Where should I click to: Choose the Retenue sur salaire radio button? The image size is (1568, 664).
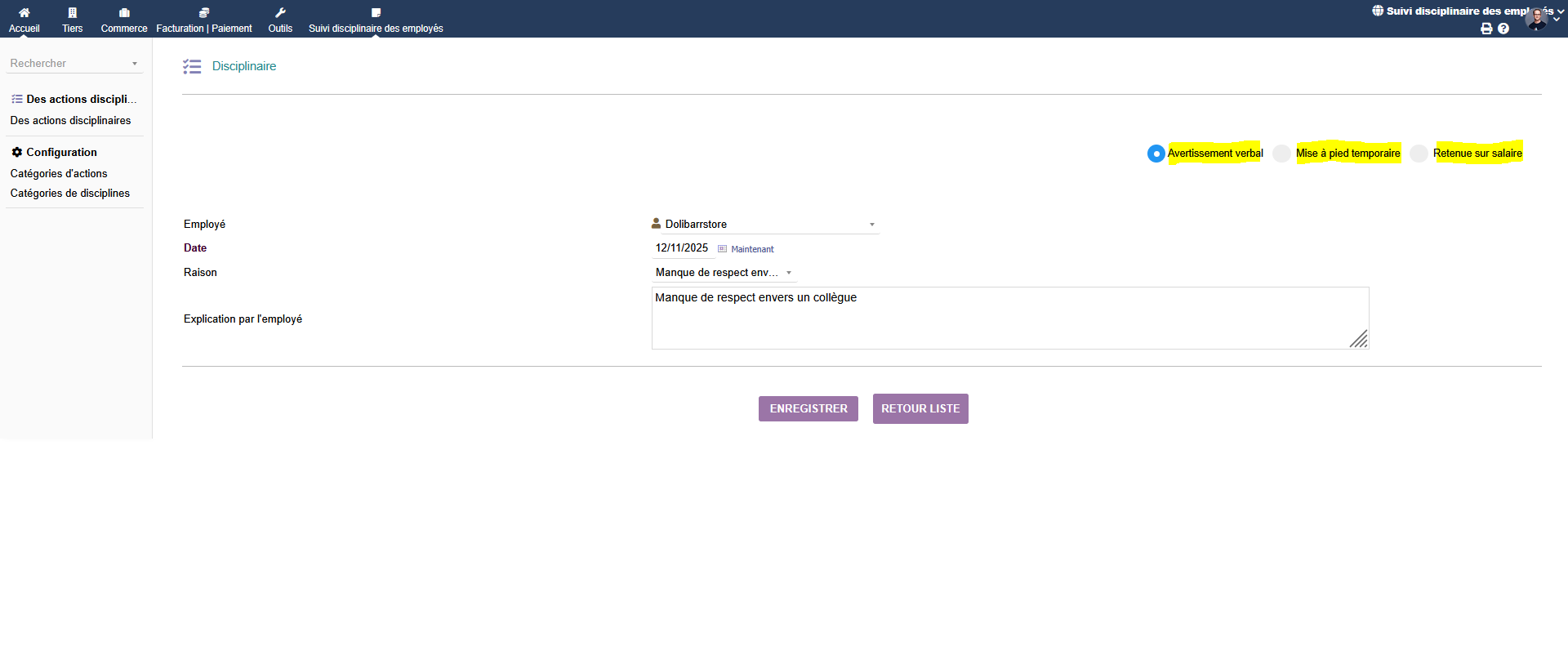pyautogui.click(x=1419, y=154)
